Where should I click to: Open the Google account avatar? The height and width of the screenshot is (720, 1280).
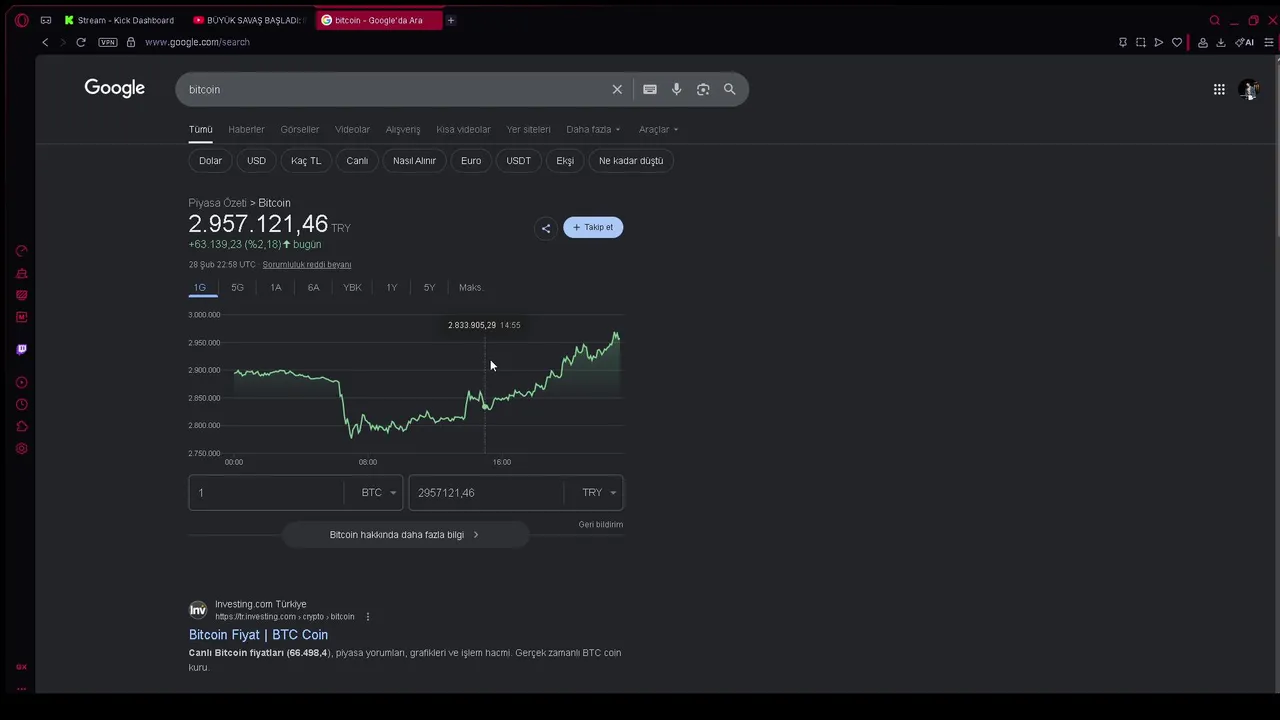click(x=1248, y=89)
